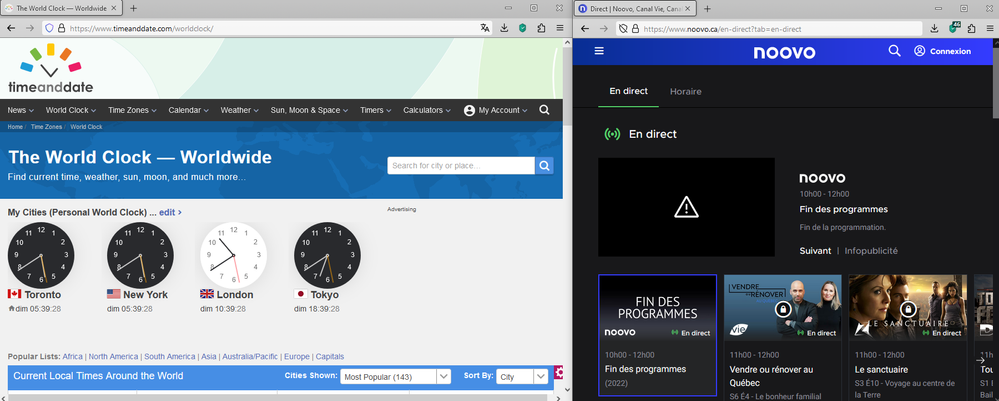Select the Direct | Noovo browser tab
Screen dimensions: 999x401
click(635, 8)
